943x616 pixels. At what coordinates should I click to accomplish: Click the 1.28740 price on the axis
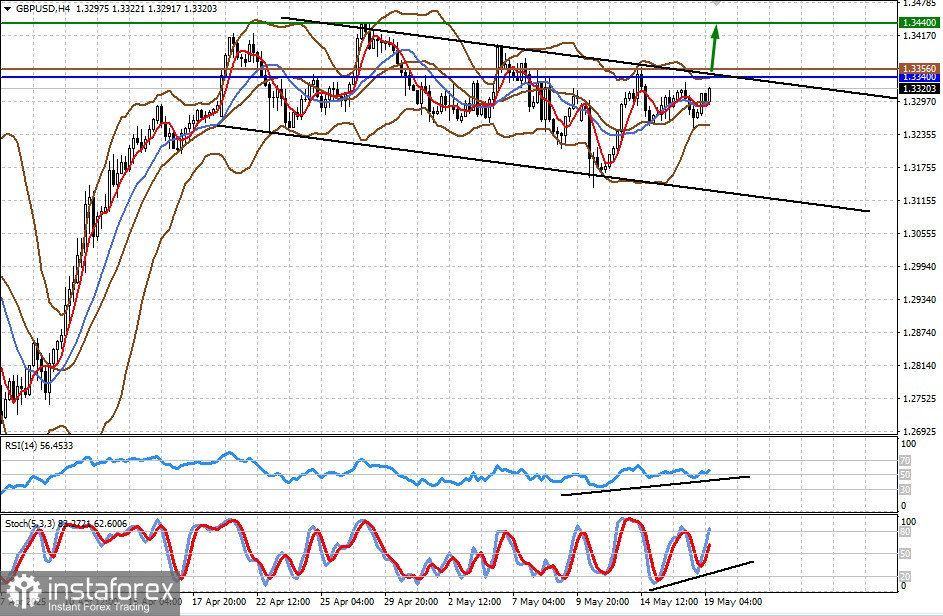pyautogui.click(x=920, y=333)
